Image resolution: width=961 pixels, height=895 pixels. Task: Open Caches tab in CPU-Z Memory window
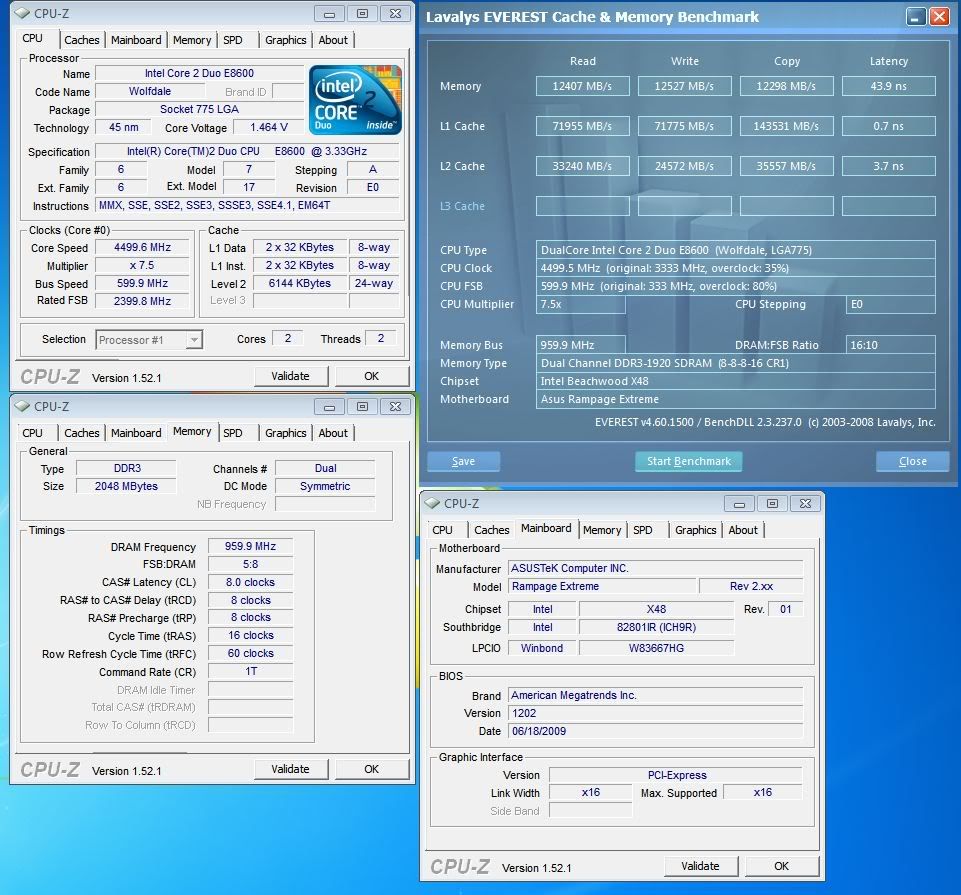click(82, 433)
